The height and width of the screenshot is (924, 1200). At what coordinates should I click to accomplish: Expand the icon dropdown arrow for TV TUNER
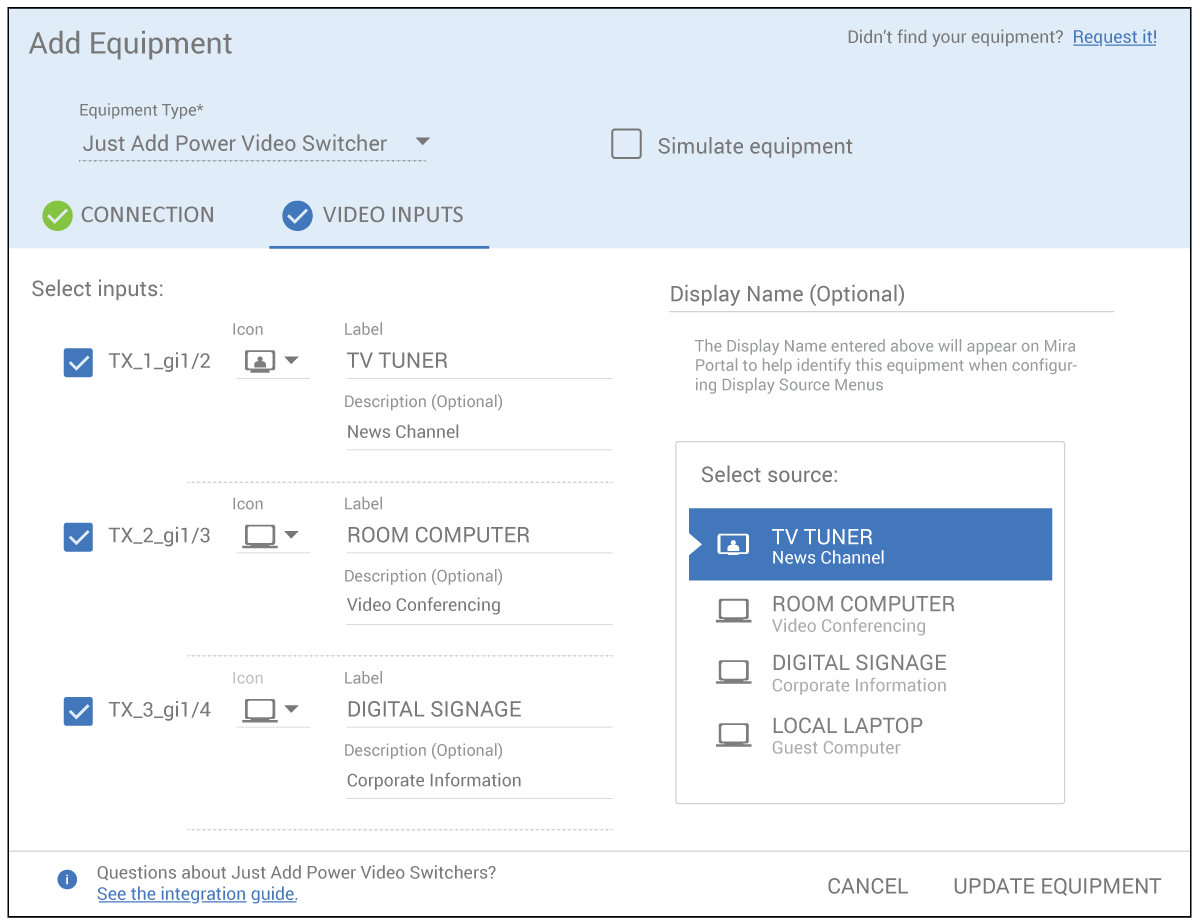click(292, 361)
